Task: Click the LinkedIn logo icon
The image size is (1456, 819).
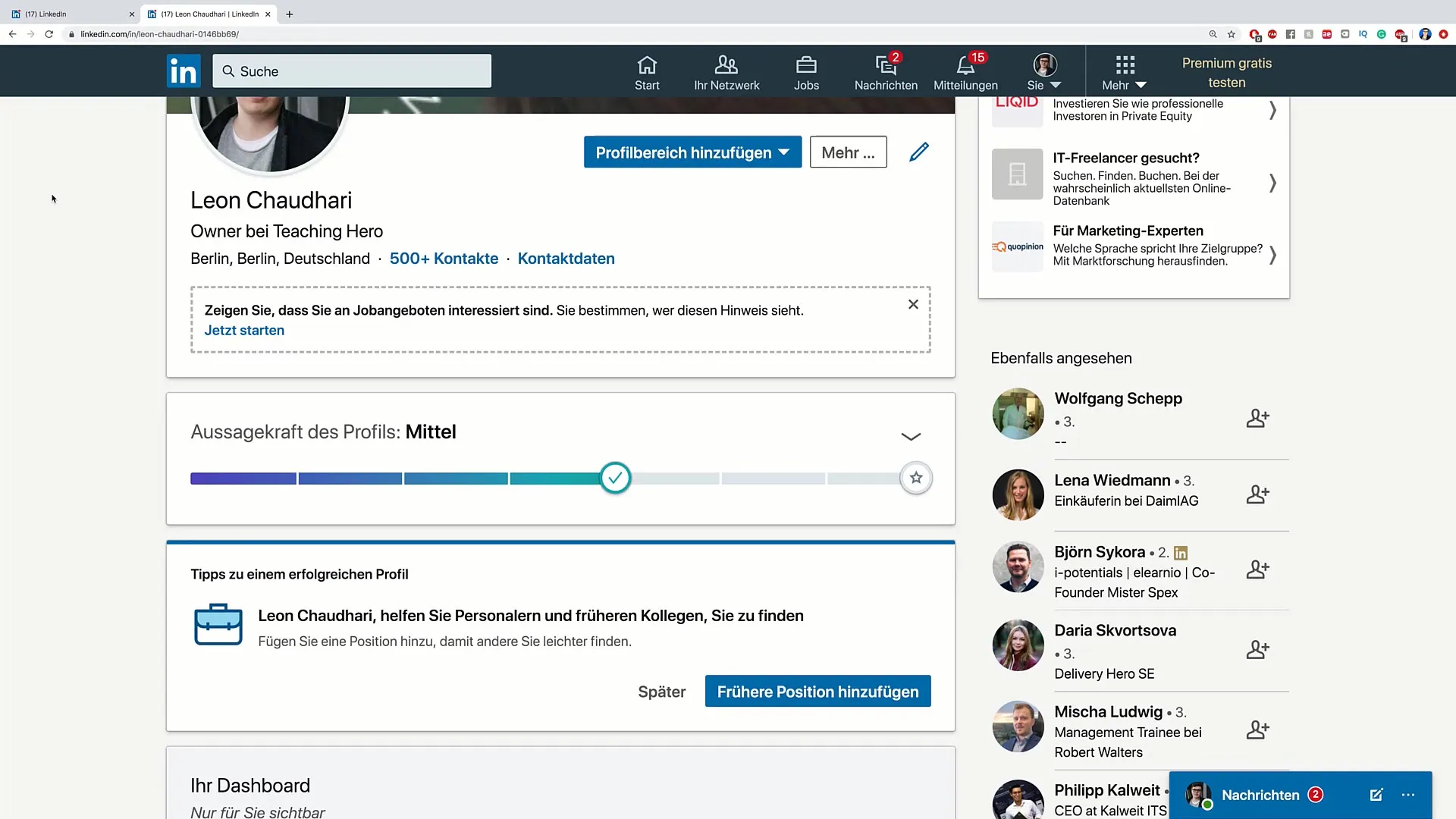Action: (x=184, y=71)
